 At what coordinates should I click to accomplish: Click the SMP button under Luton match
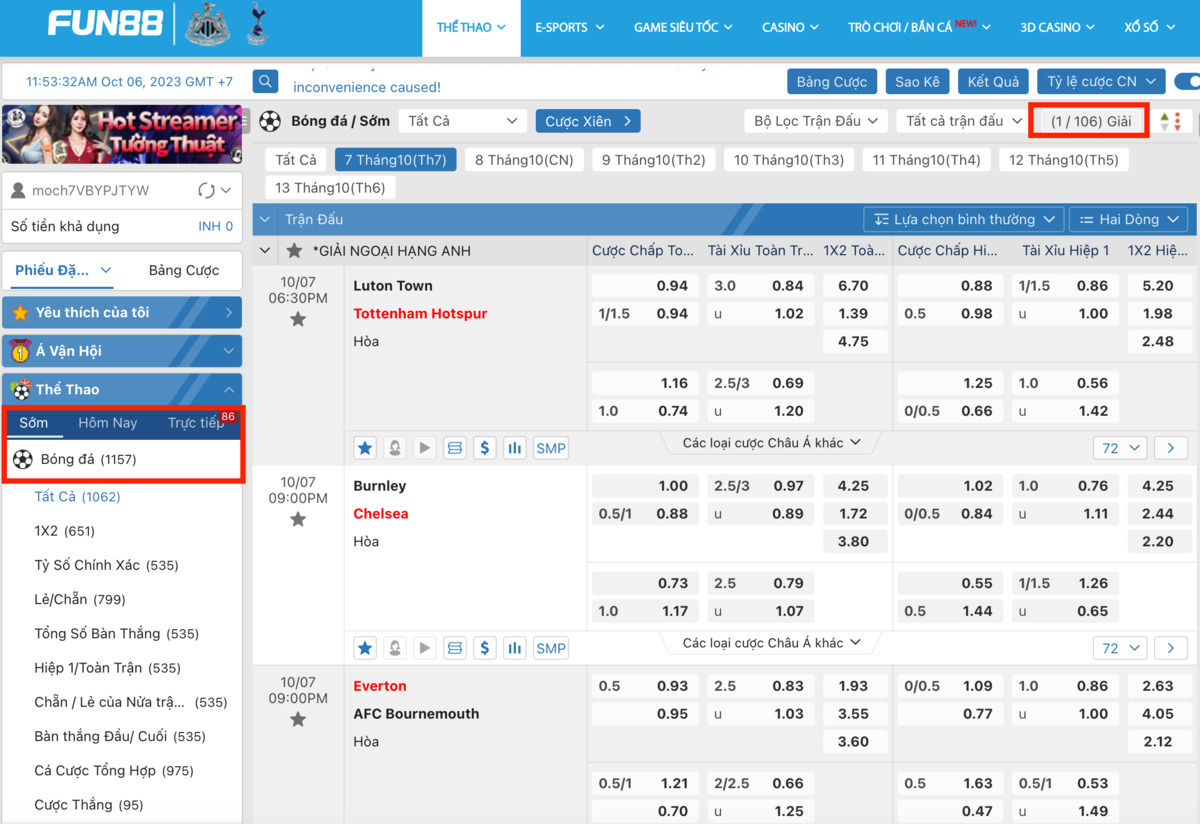551,448
